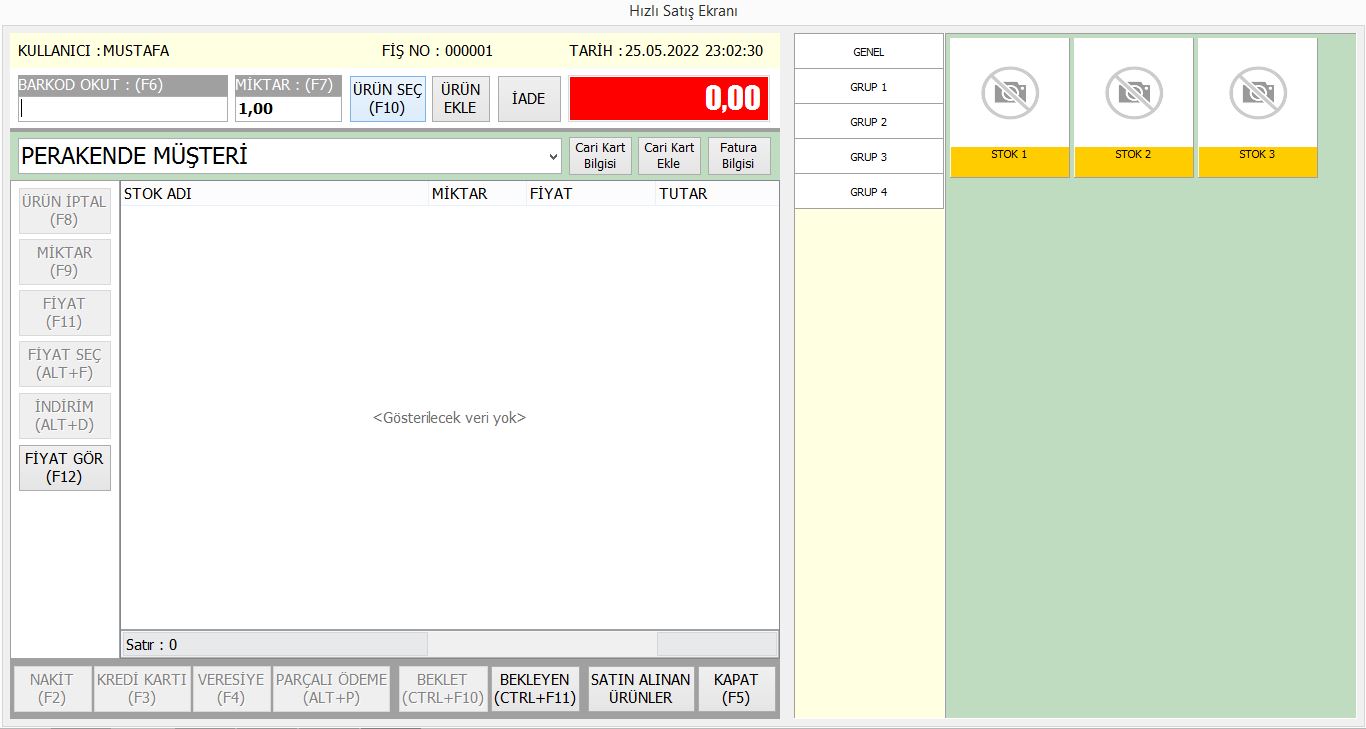Click the TARİH date and time label

[666, 51]
